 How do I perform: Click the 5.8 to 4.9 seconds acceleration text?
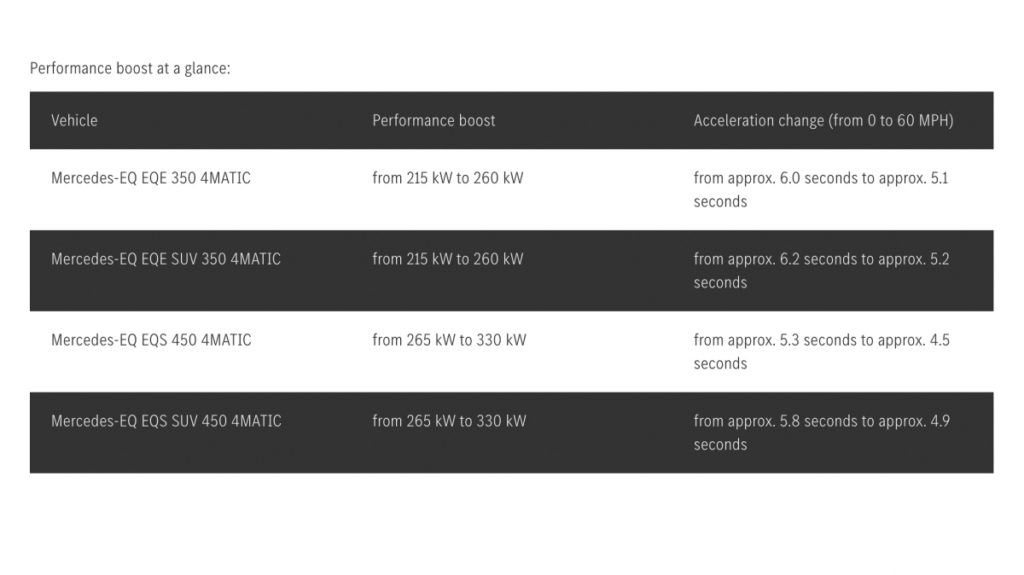[x=822, y=433]
